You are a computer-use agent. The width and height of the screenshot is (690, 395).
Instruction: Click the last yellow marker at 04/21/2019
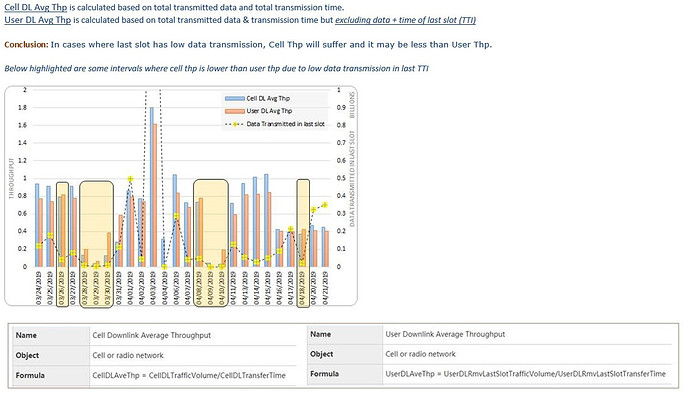click(325, 205)
